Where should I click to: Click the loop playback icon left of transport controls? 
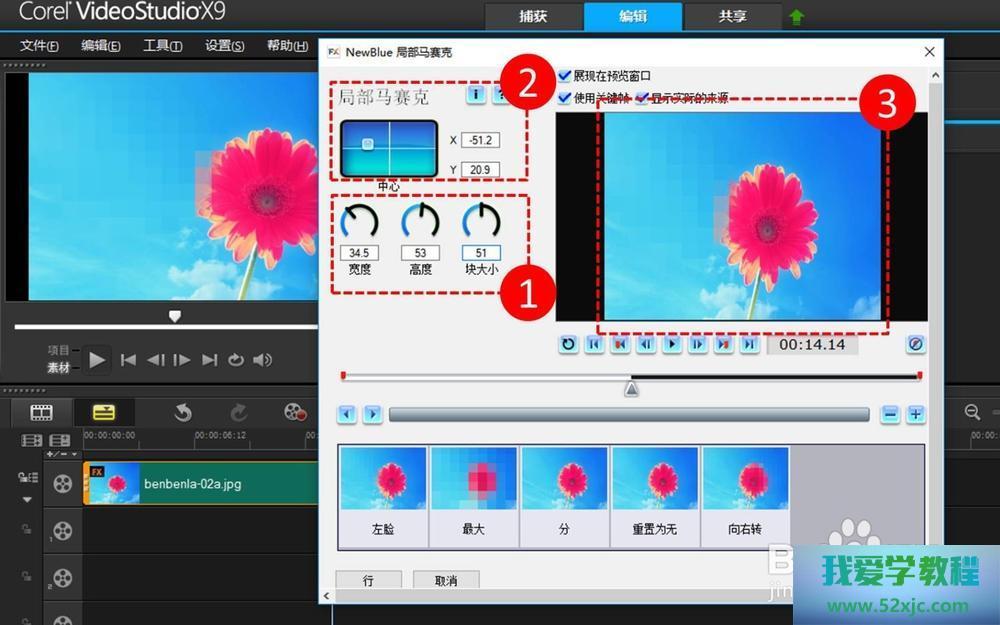568,344
